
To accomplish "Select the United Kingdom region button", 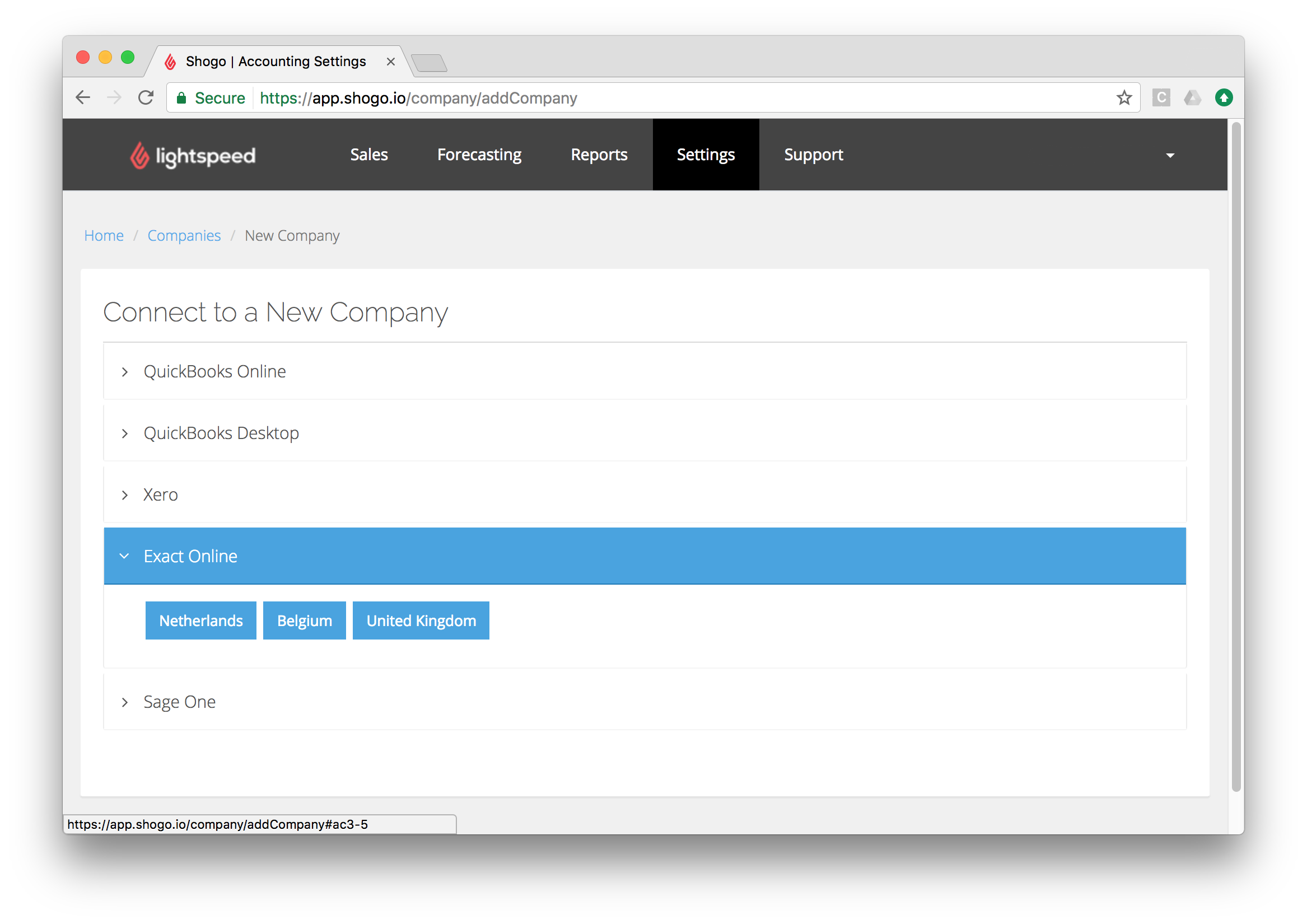I will pos(421,620).
